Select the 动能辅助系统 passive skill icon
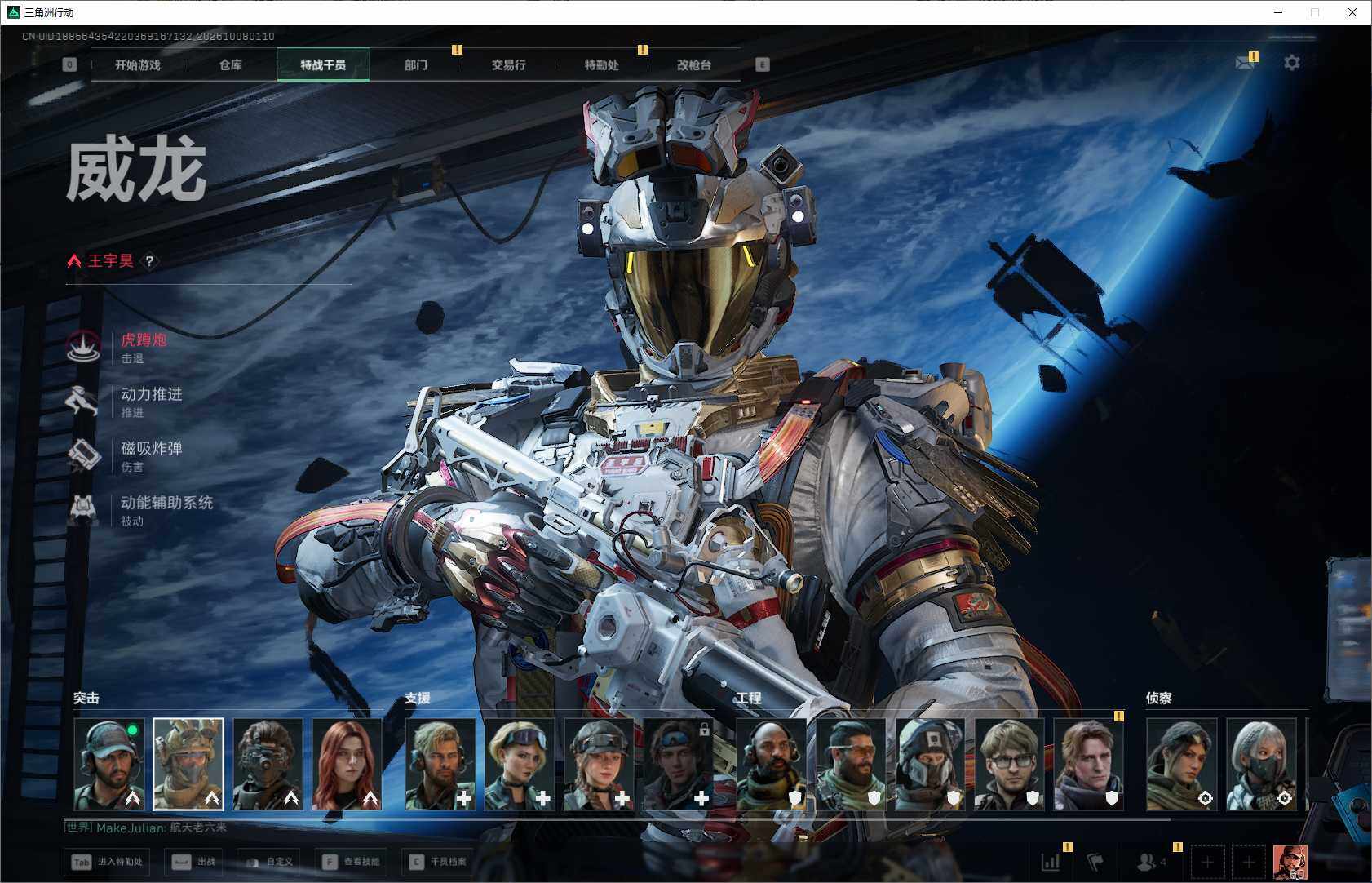Viewport: 1372px width, 883px height. coord(82,509)
